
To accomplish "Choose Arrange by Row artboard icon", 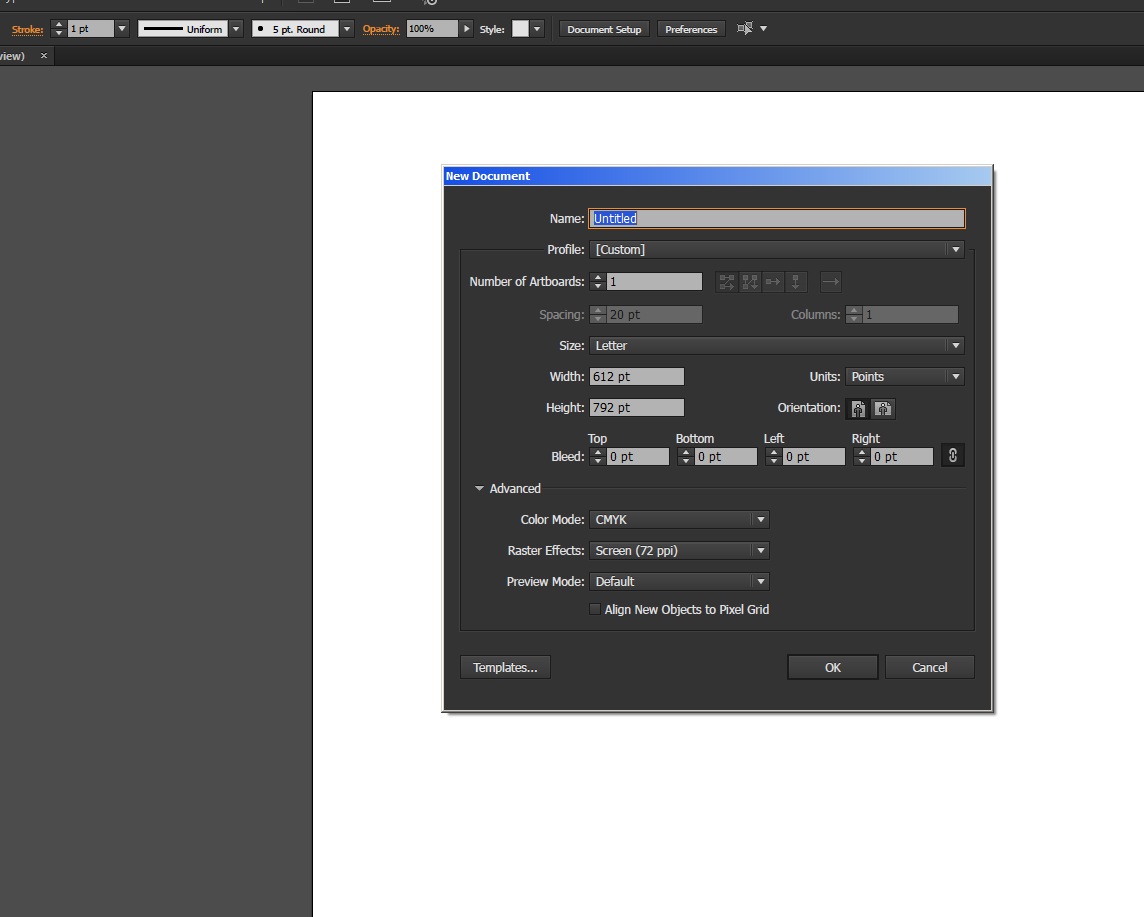I will click(x=773, y=282).
